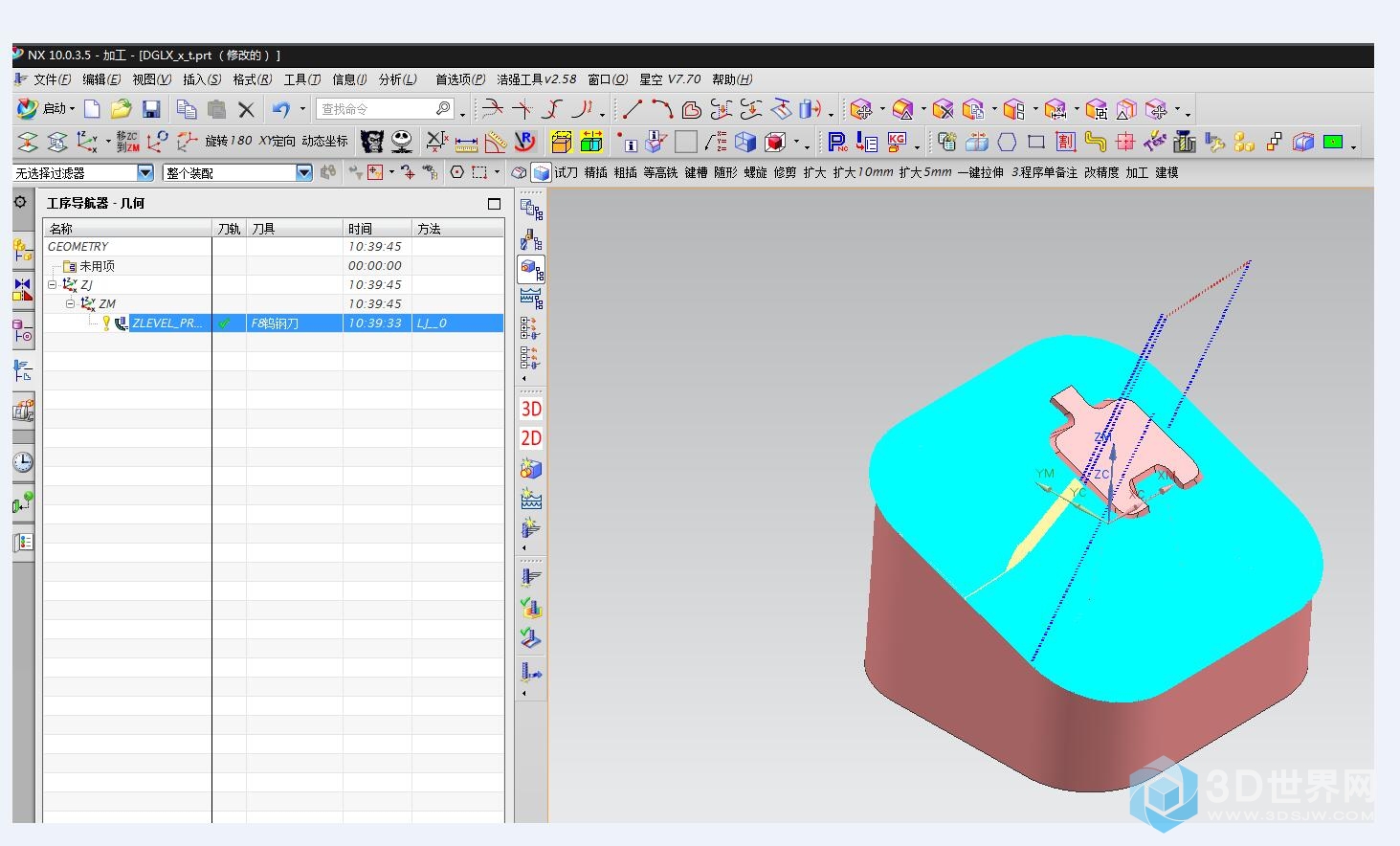This screenshot has width=1400, height=846.
Task: Click the Copy icon in the toolbar
Action: 187,109
